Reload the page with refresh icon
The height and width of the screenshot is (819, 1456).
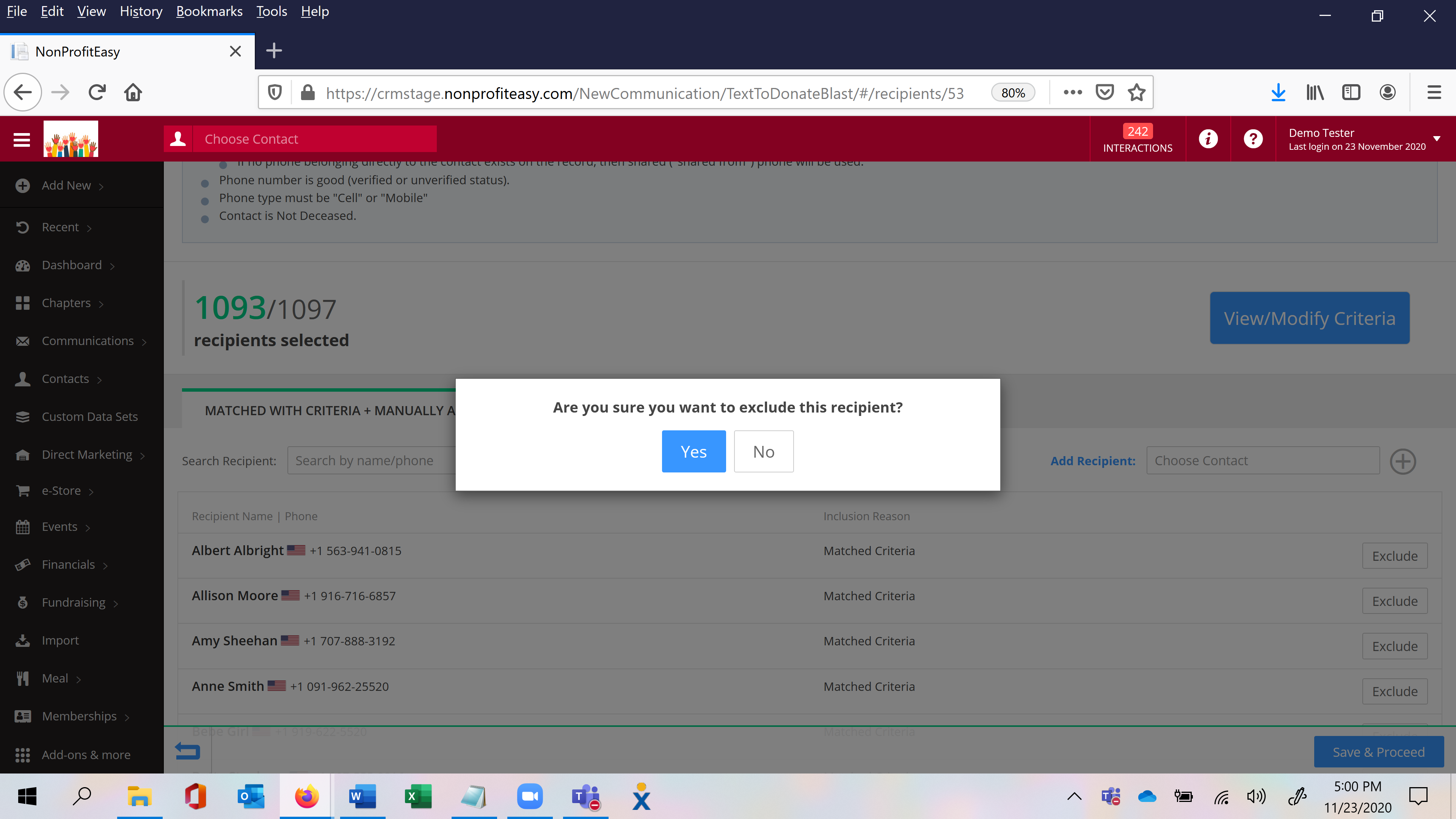pyautogui.click(x=97, y=92)
